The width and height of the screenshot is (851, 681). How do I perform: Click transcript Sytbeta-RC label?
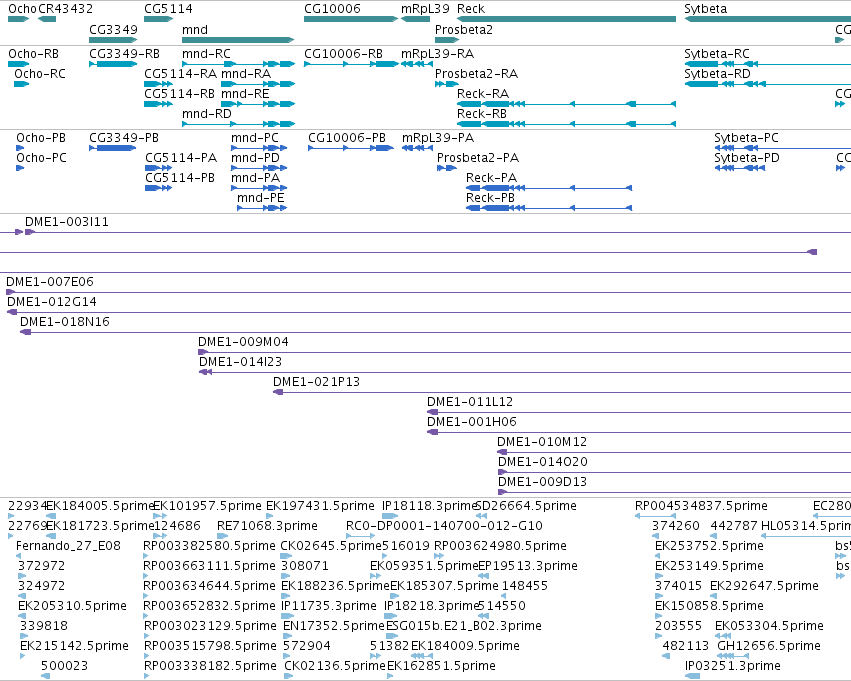[717, 54]
